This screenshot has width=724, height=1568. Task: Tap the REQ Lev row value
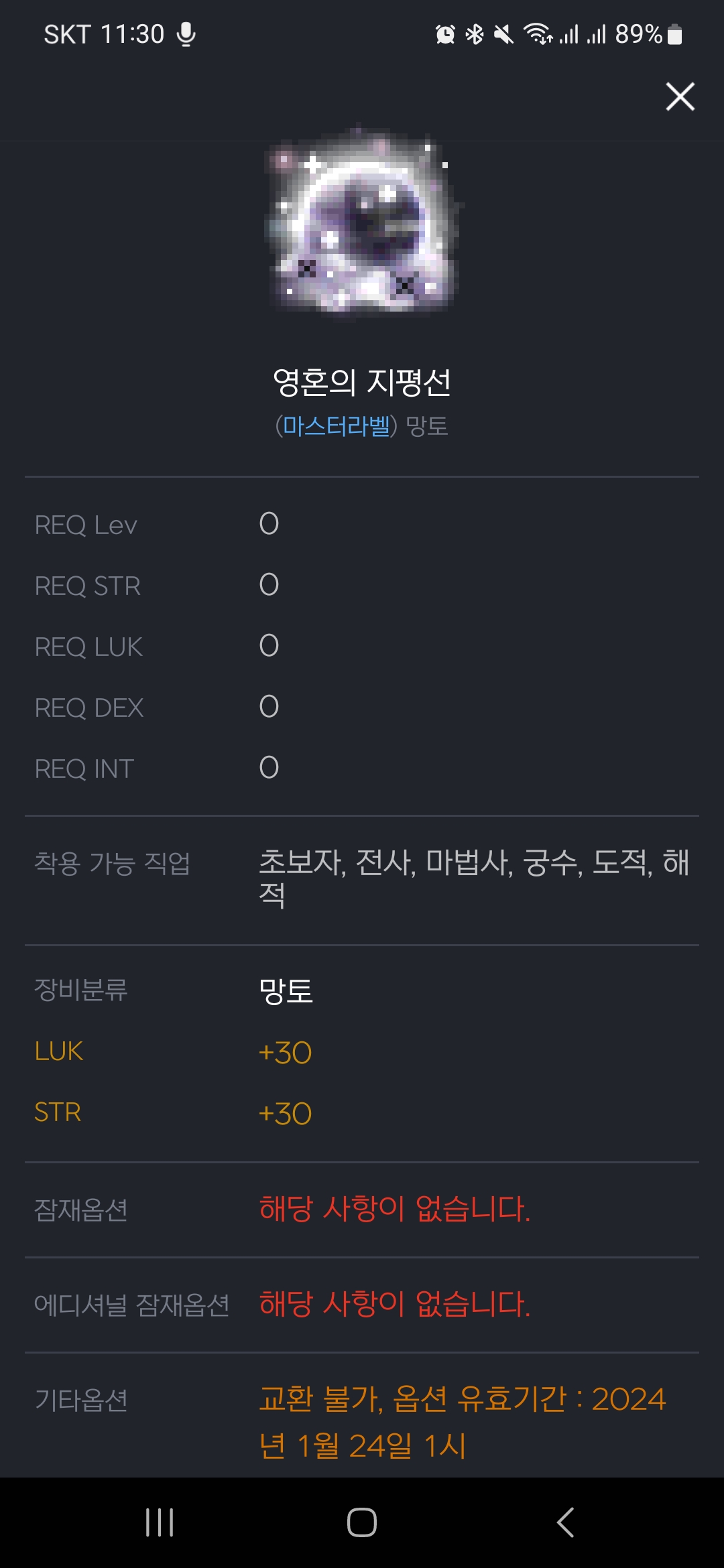pos(269,524)
